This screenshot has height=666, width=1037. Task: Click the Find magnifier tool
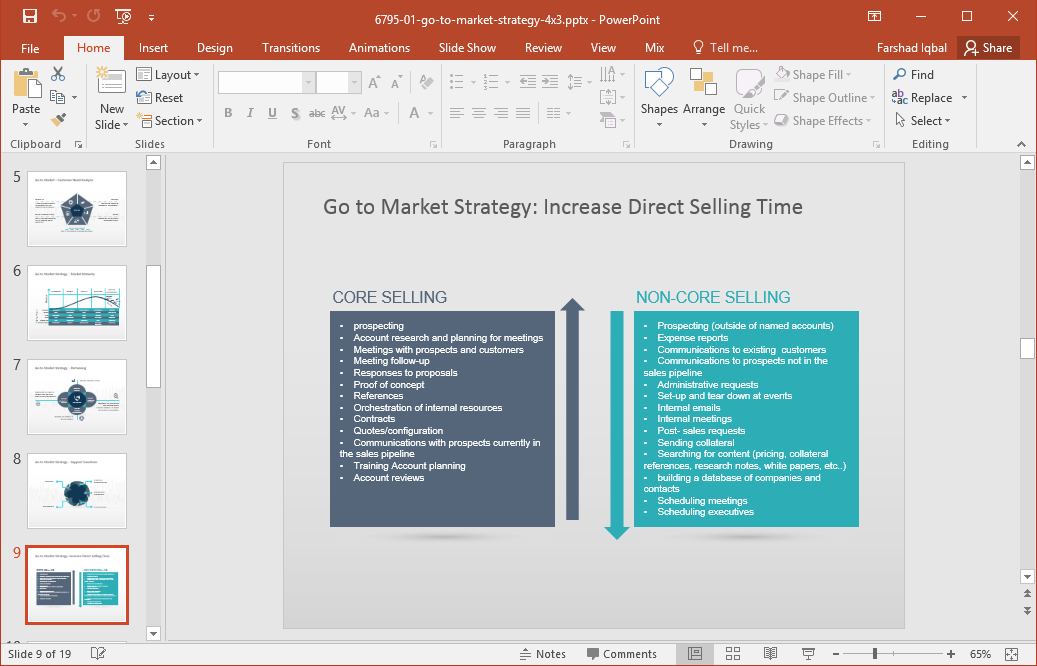point(913,75)
